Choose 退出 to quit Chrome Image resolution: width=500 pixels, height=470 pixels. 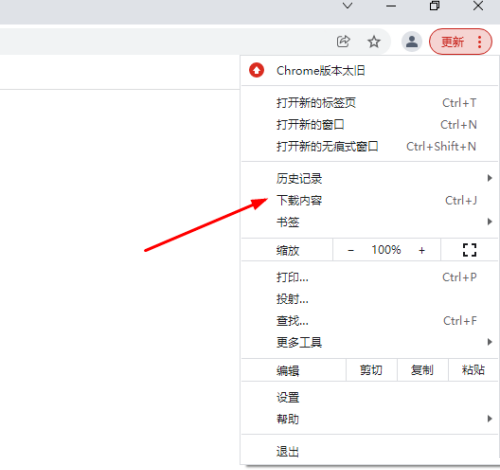pyautogui.click(x=369, y=451)
